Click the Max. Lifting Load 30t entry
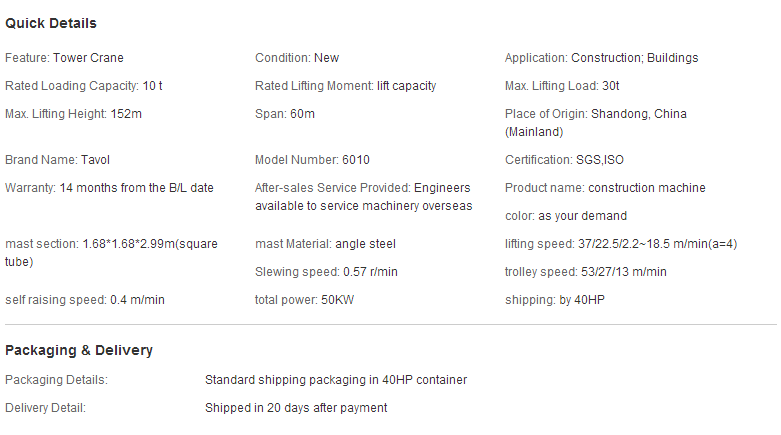The height and width of the screenshot is (435, 781). [x=562, y=86]
